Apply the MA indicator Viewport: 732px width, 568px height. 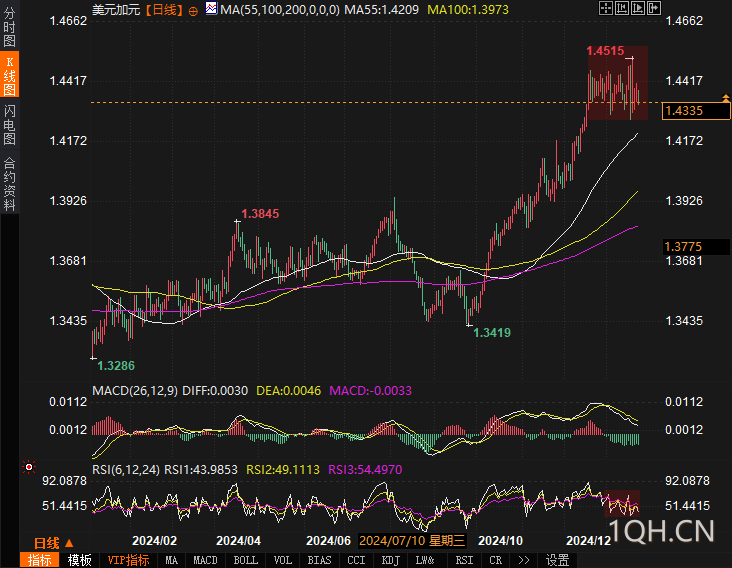(171, 560)
